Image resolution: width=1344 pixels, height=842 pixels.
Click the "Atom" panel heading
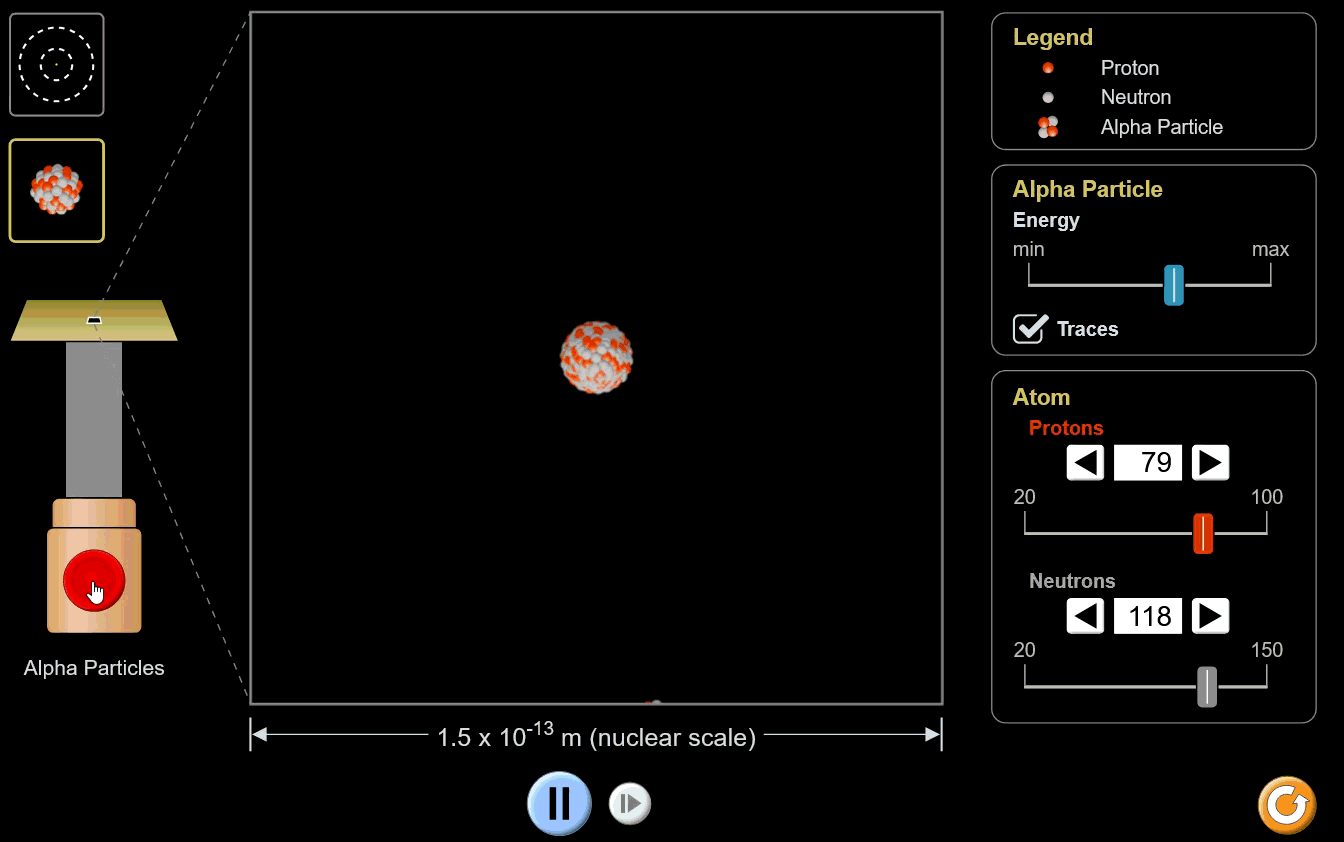coord(1041,397)
